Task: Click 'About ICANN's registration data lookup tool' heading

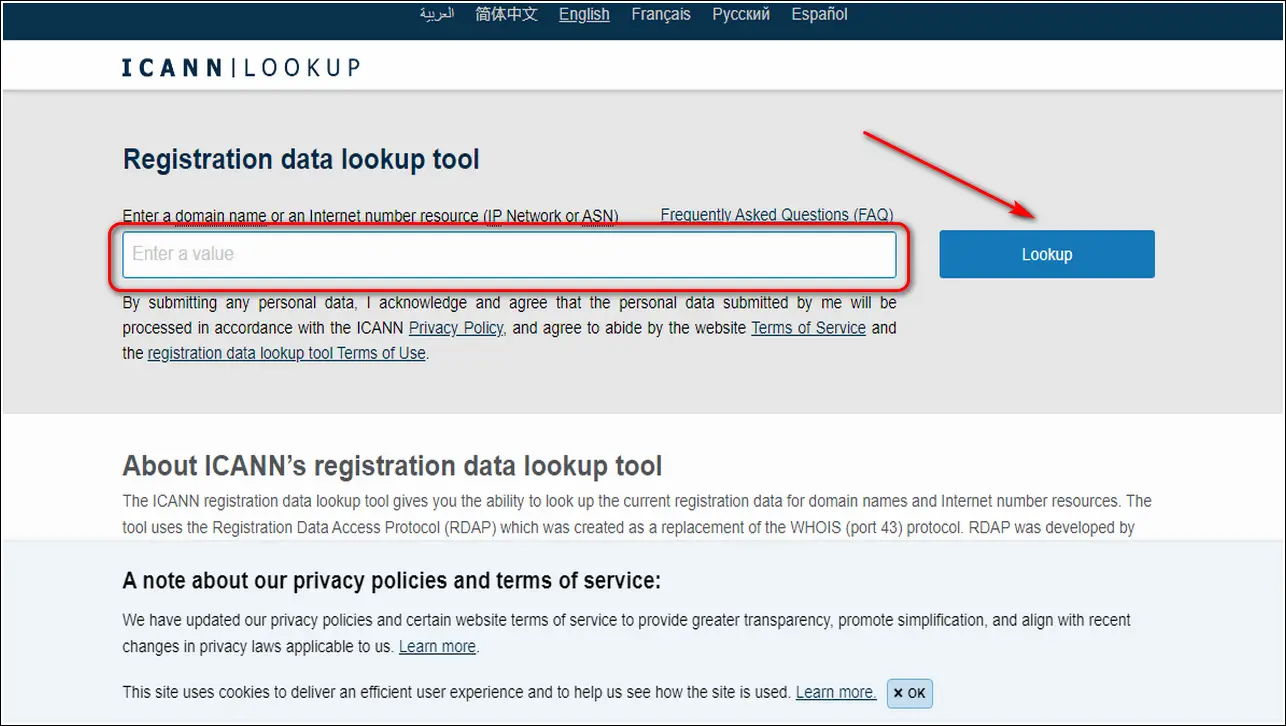Action: coord(392,466)
